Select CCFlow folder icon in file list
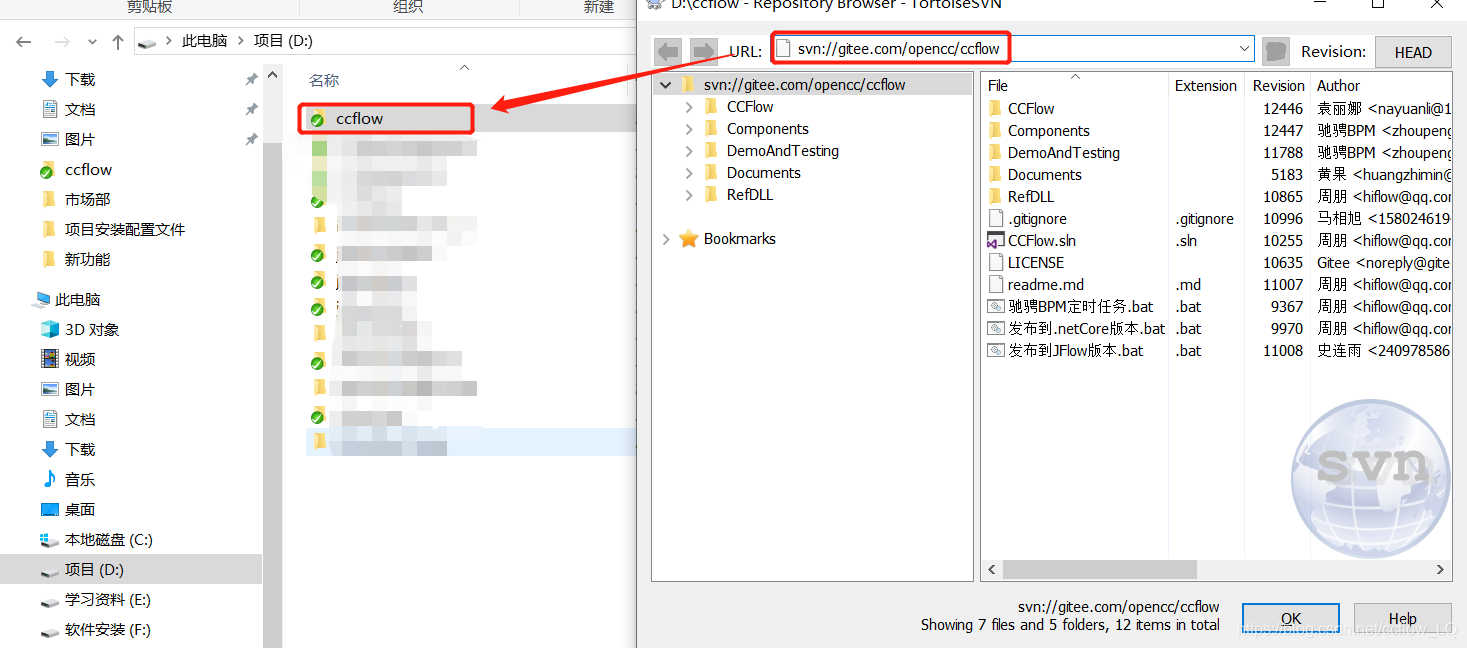The height and width of the screenshot is (648, 1467). point(995,109)
